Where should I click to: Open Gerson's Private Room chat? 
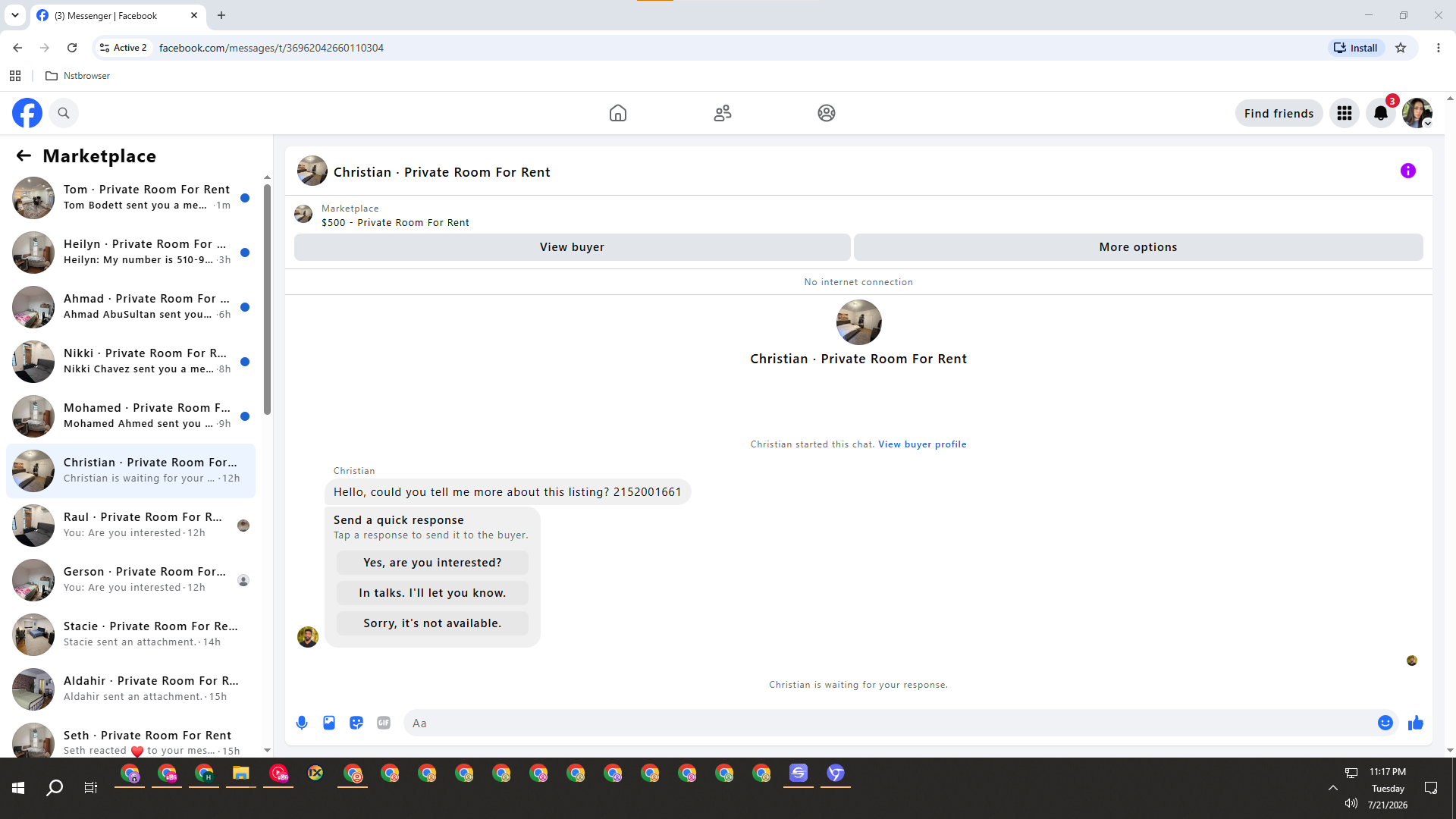[130, 580]
